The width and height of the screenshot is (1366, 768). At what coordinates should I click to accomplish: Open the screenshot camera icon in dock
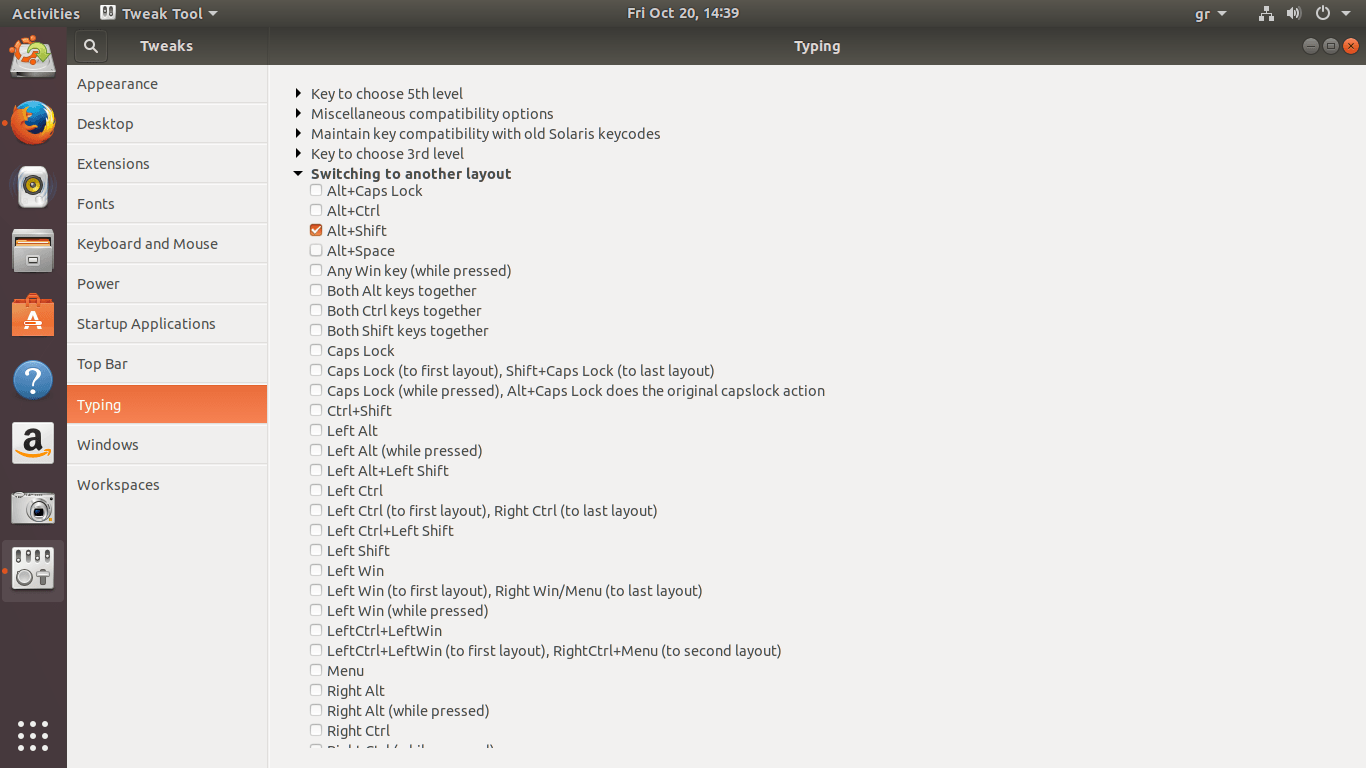point(33,508)
